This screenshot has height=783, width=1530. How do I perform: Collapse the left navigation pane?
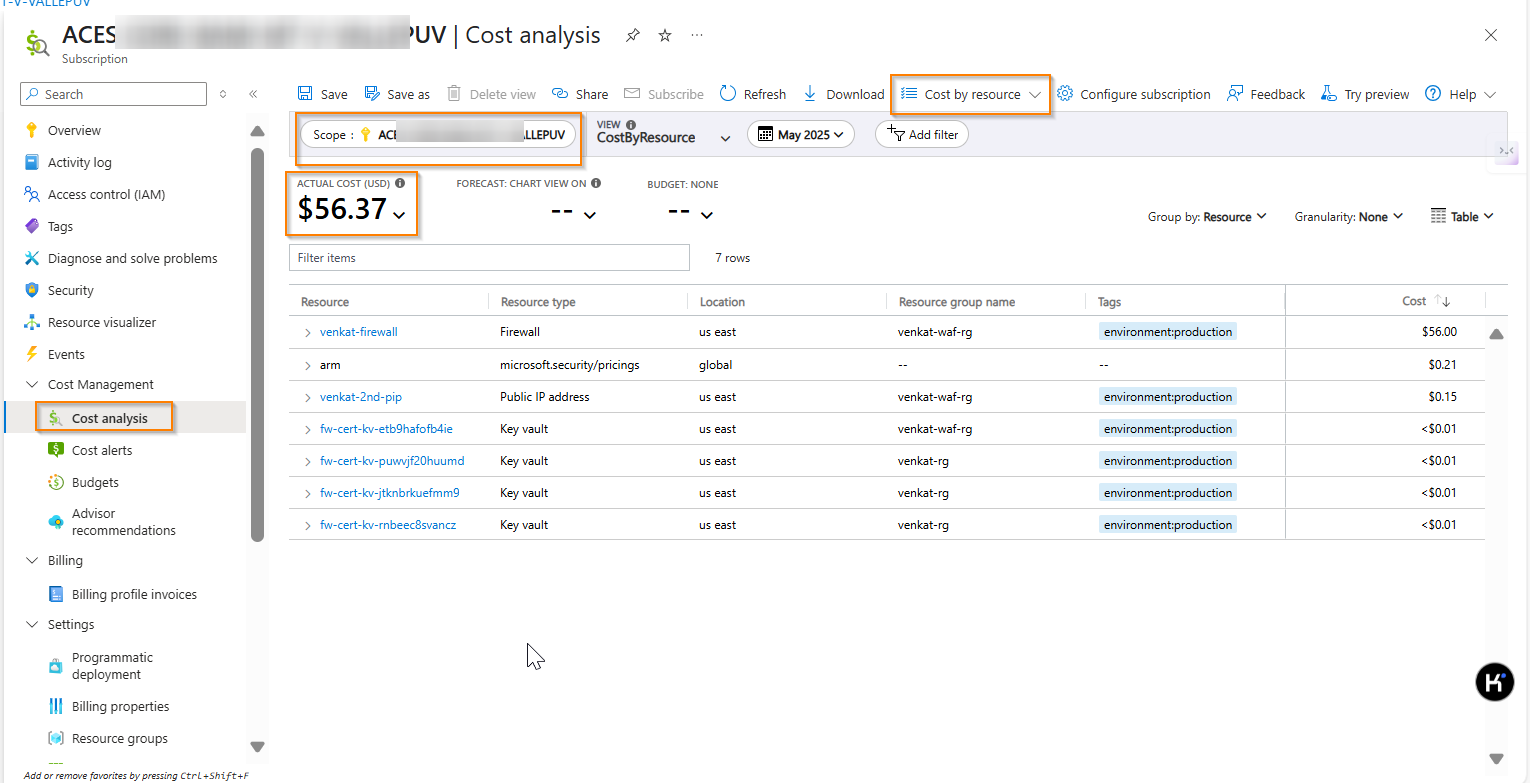click(253, 93)
